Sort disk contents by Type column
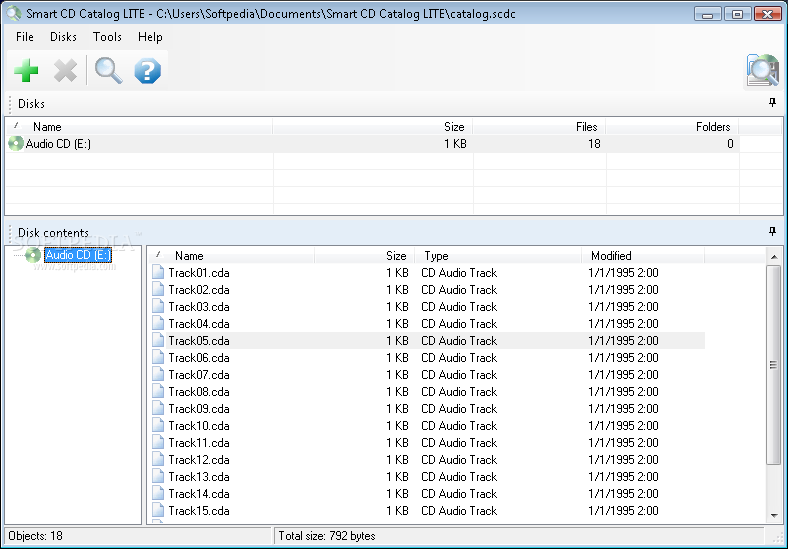788x549 pixels. pos(498,256)
